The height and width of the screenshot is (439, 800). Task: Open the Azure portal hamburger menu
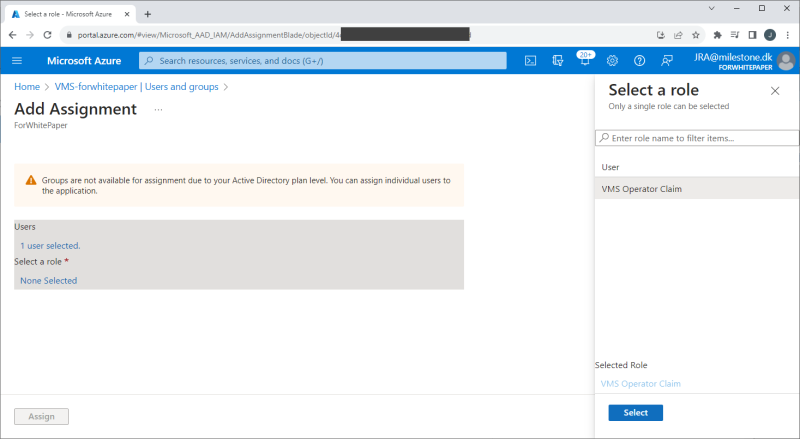pyautogui.click(x=17, y=61)
